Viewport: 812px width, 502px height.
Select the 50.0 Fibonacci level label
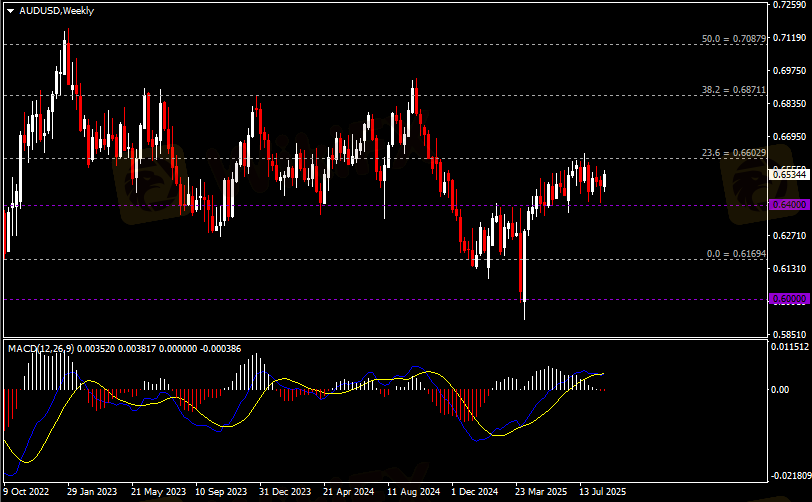click(733, 39)
